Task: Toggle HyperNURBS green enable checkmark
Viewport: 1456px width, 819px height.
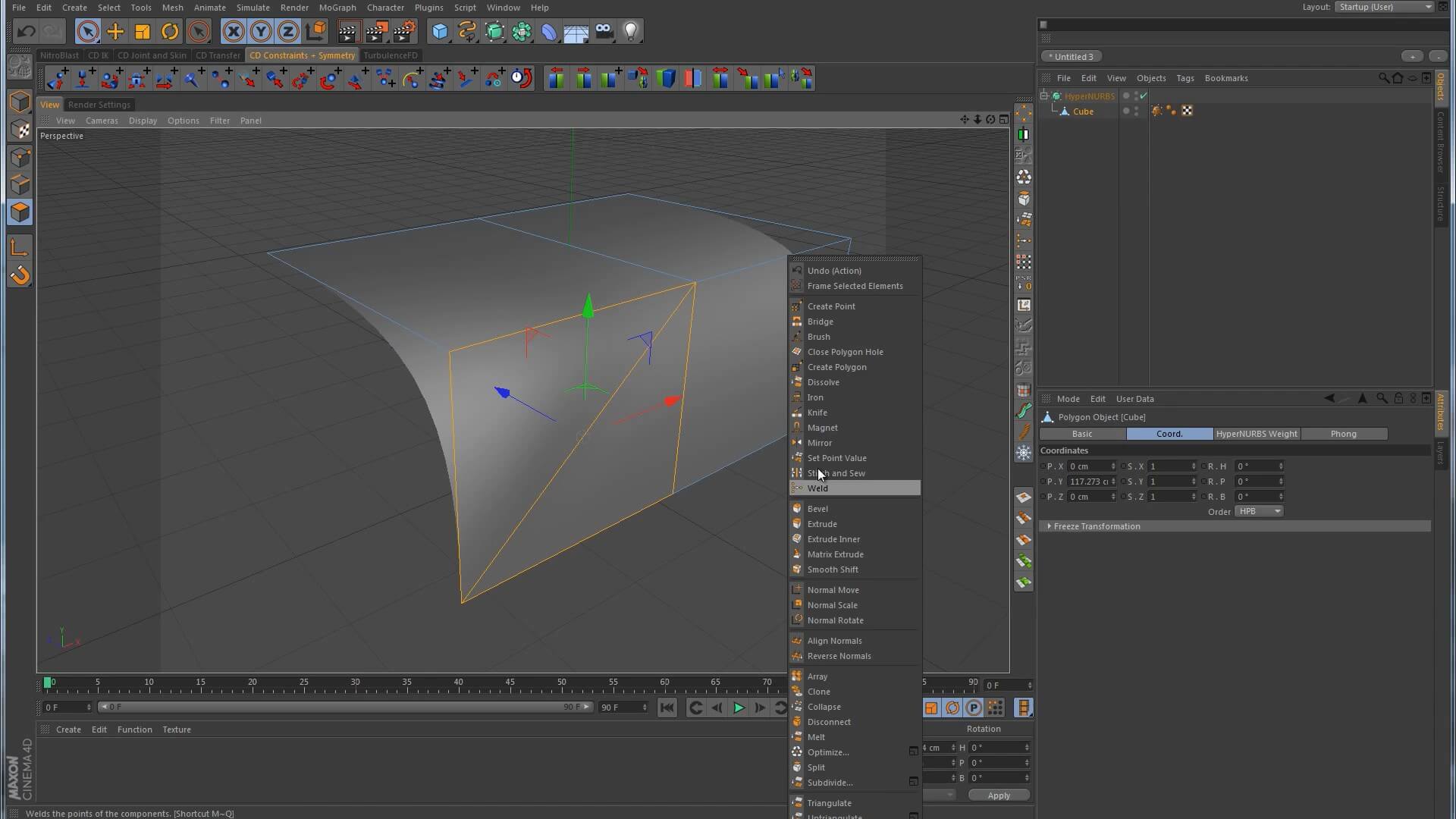Action: 1144,96
